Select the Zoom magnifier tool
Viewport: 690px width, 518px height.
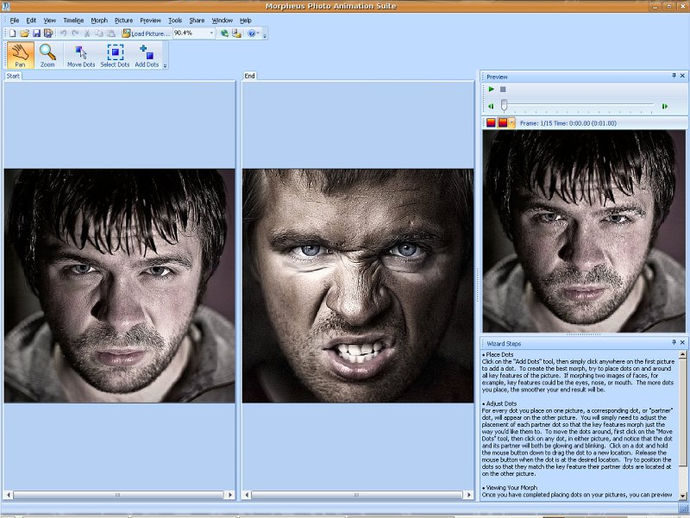pyautogui.click(x=48, y=55)
